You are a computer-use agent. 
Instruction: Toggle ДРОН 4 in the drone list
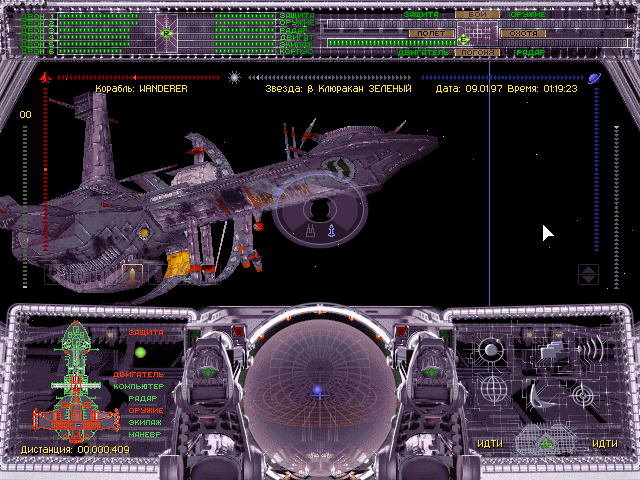[x=38, y=37]
